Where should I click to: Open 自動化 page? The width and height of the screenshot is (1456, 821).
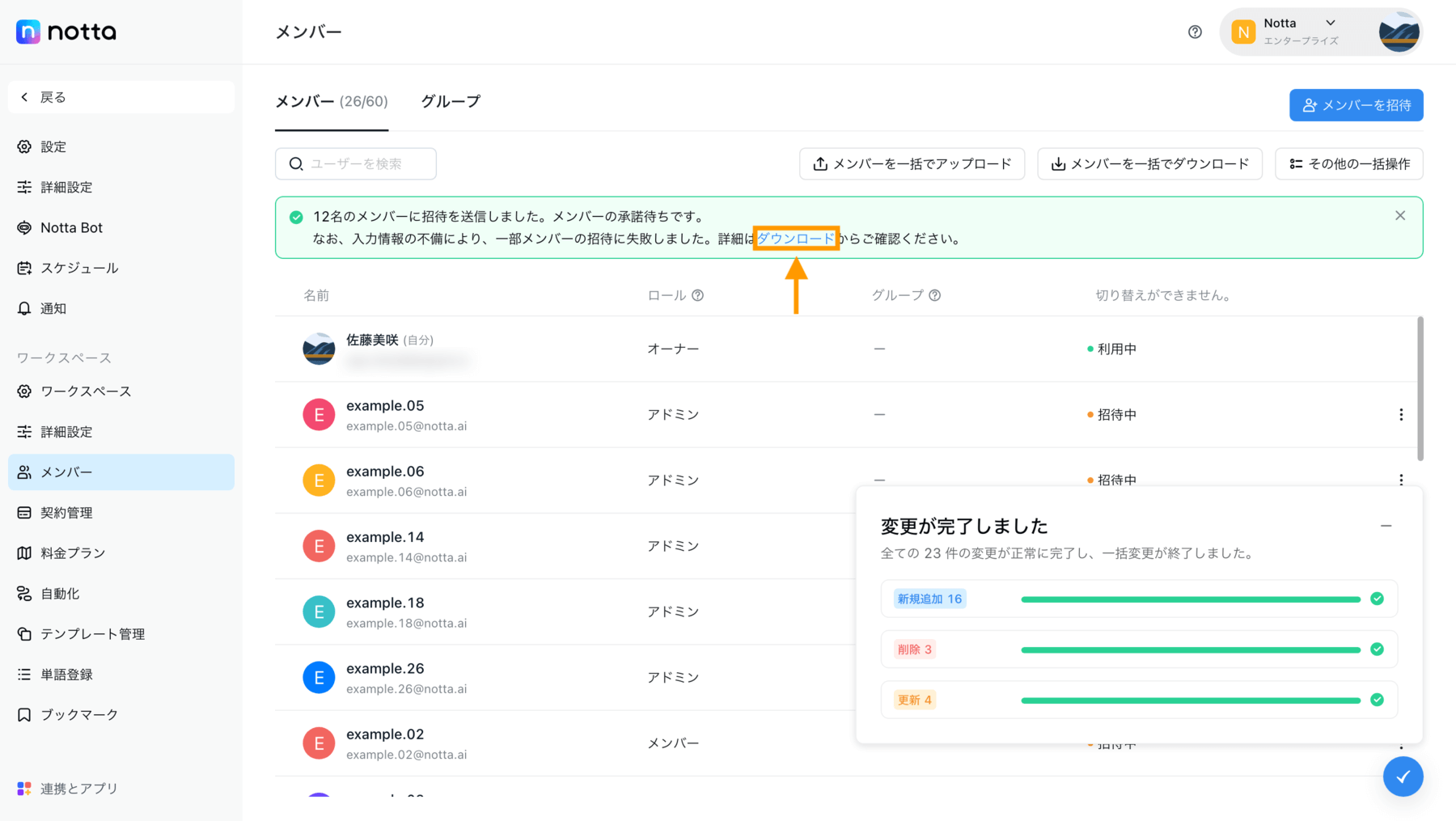[121, 594]
